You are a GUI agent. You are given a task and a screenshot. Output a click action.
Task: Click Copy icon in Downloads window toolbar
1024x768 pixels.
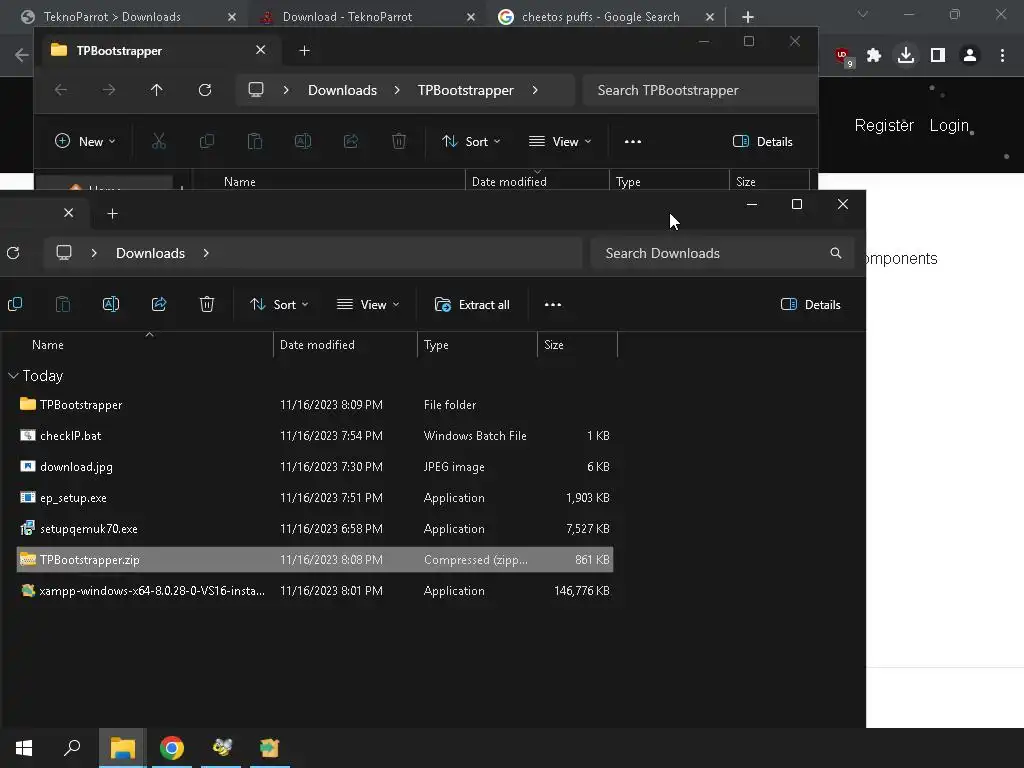tap(15, 304)
